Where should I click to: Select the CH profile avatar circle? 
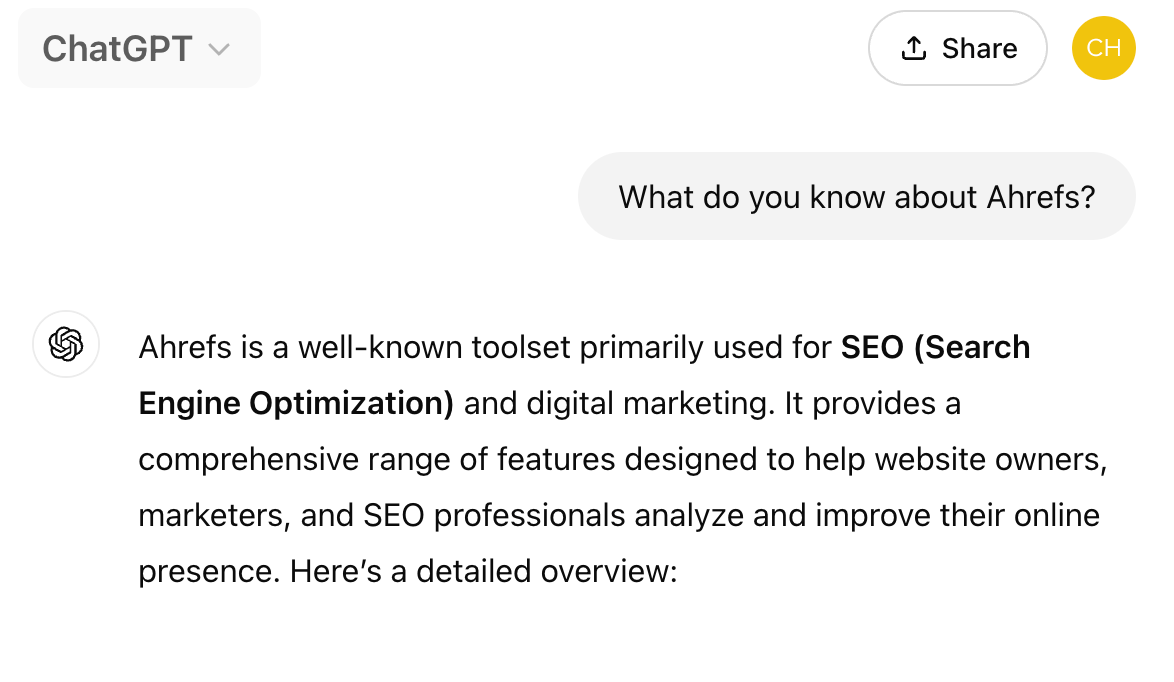pyautogui.click(x=1103, y=47)
